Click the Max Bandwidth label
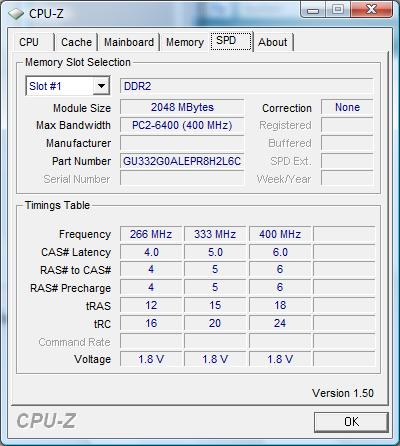This screenshot has height=446, width=400. (73, 125)
